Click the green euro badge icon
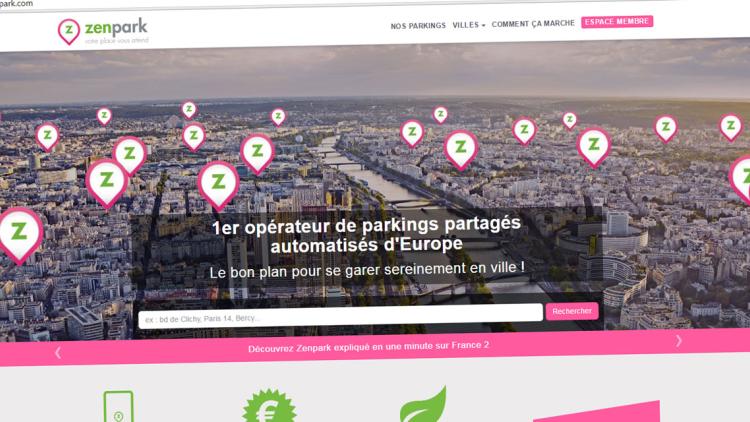The image size is (750, 422). point(269,406)
